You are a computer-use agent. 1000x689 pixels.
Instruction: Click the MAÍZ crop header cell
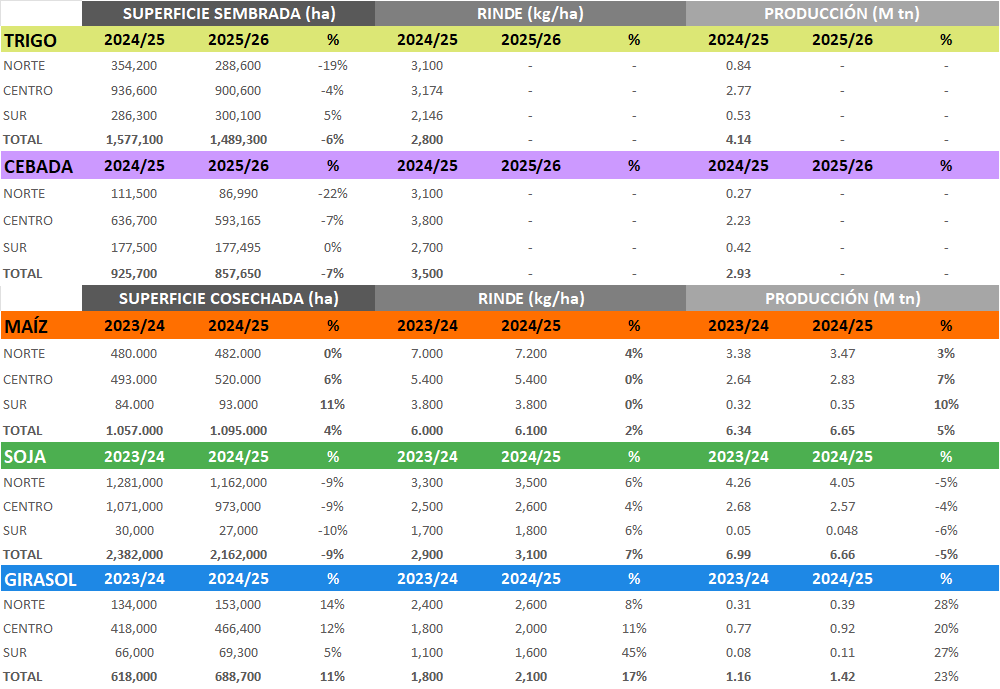click(x=28, y=326)
